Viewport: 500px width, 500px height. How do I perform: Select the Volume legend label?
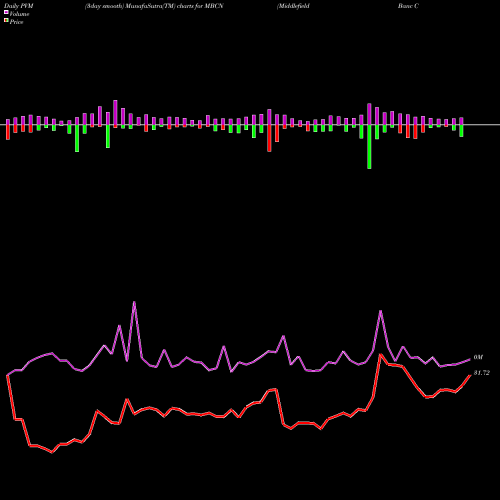coord(19,14)
